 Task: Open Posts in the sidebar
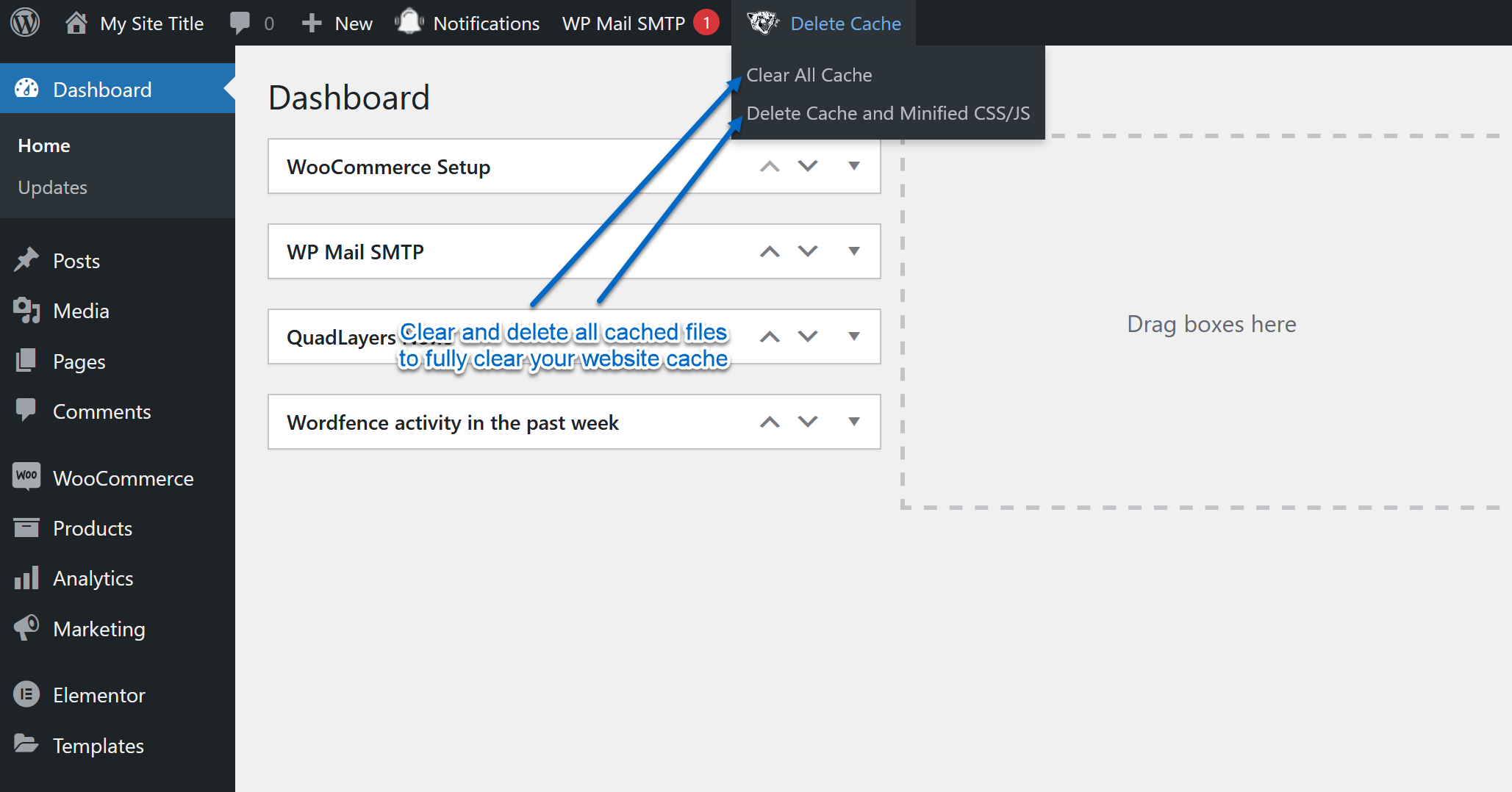click(118, 260)
